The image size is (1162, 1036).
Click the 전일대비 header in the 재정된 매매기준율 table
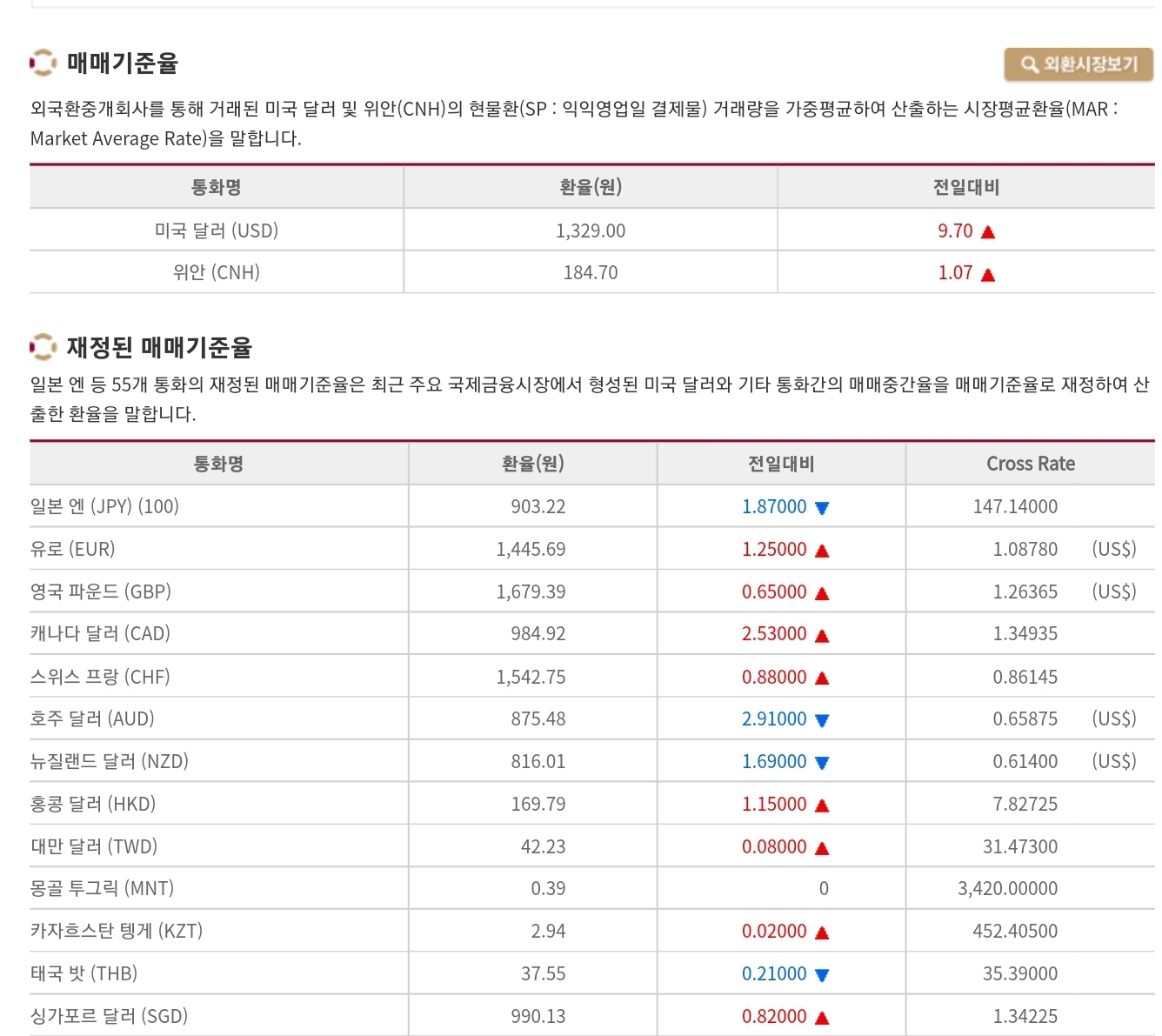pyautogui.click(x=781, y=464)
